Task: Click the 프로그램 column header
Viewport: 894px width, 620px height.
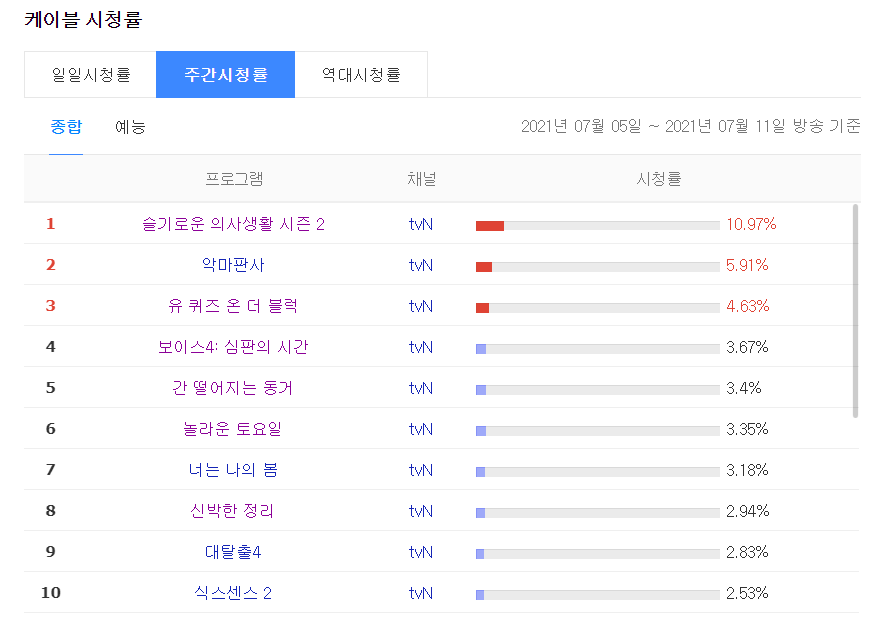Action: tap(234, 179)
